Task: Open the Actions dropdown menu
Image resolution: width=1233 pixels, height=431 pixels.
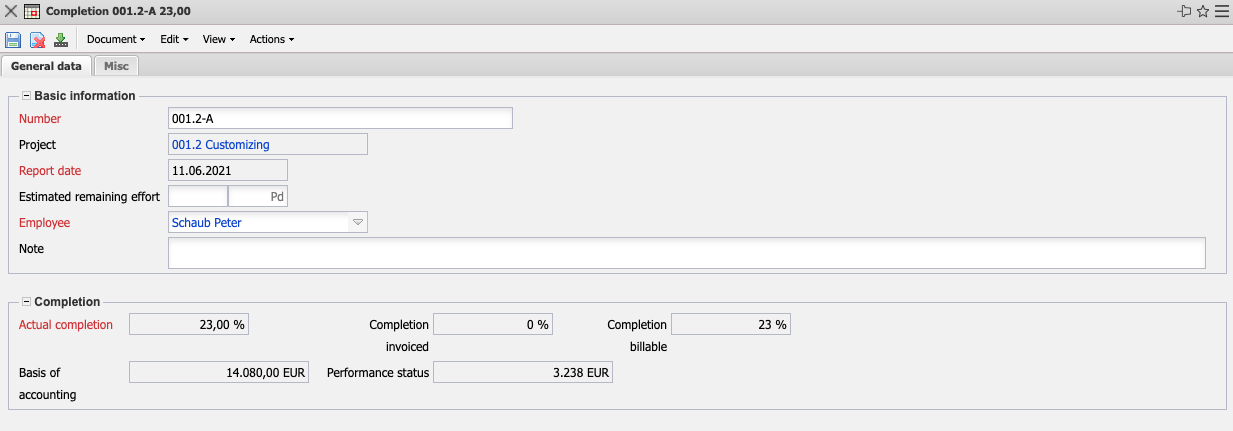Action: (x=271, y=40)
